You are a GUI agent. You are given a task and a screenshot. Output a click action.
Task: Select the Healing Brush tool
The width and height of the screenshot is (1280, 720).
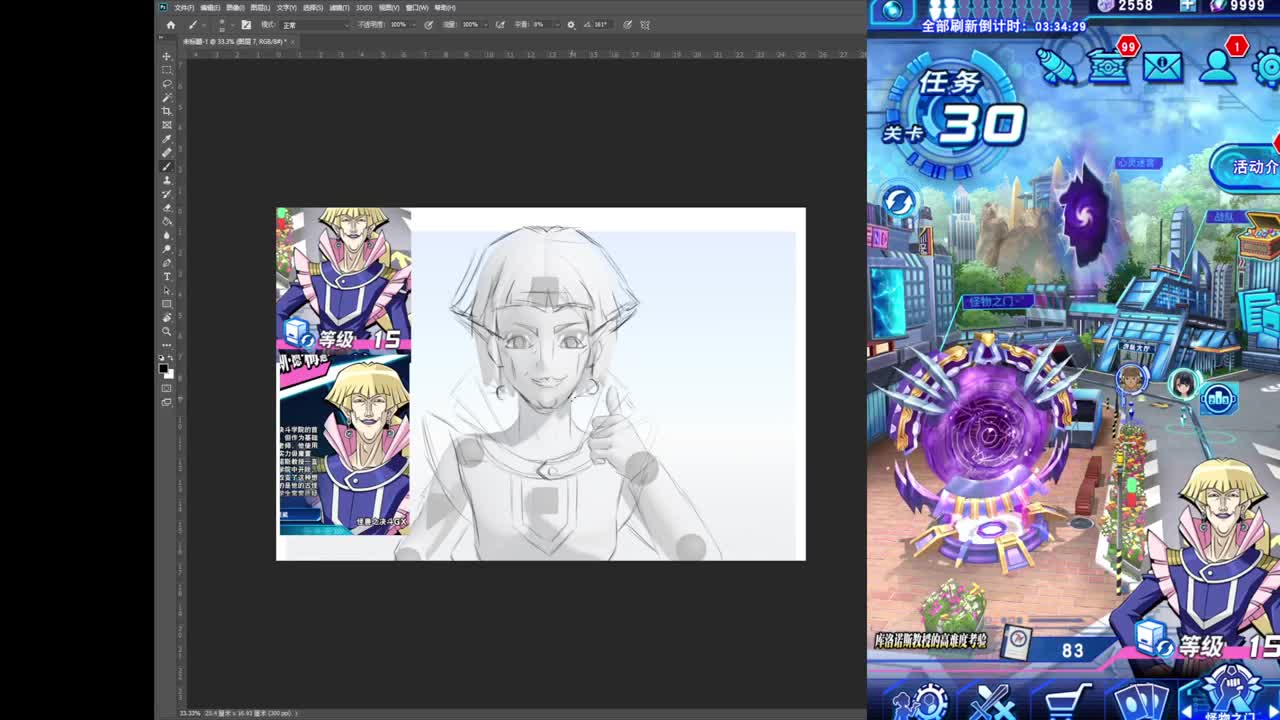167,153
